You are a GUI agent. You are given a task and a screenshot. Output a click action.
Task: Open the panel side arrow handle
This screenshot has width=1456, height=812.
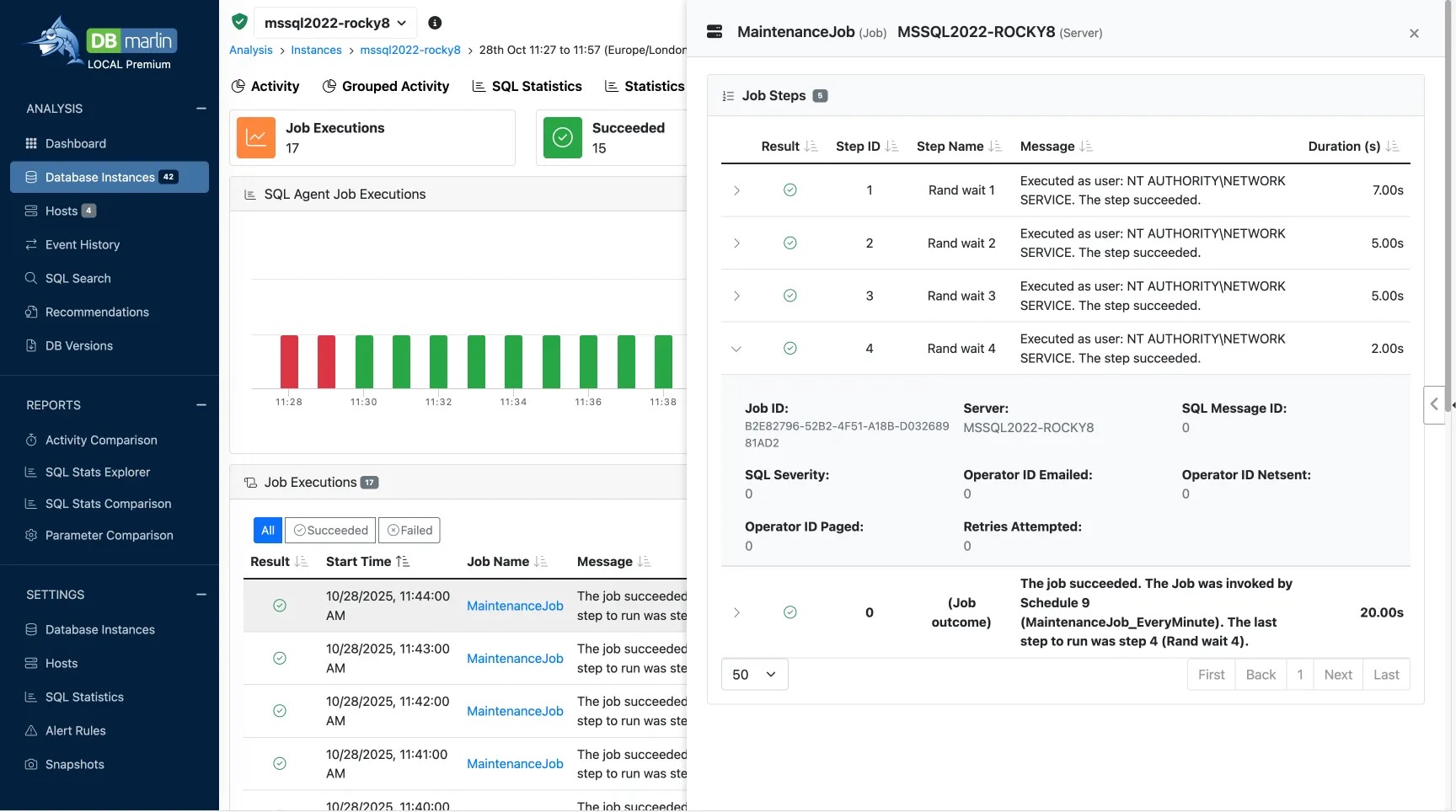[x=1434, y=404]
